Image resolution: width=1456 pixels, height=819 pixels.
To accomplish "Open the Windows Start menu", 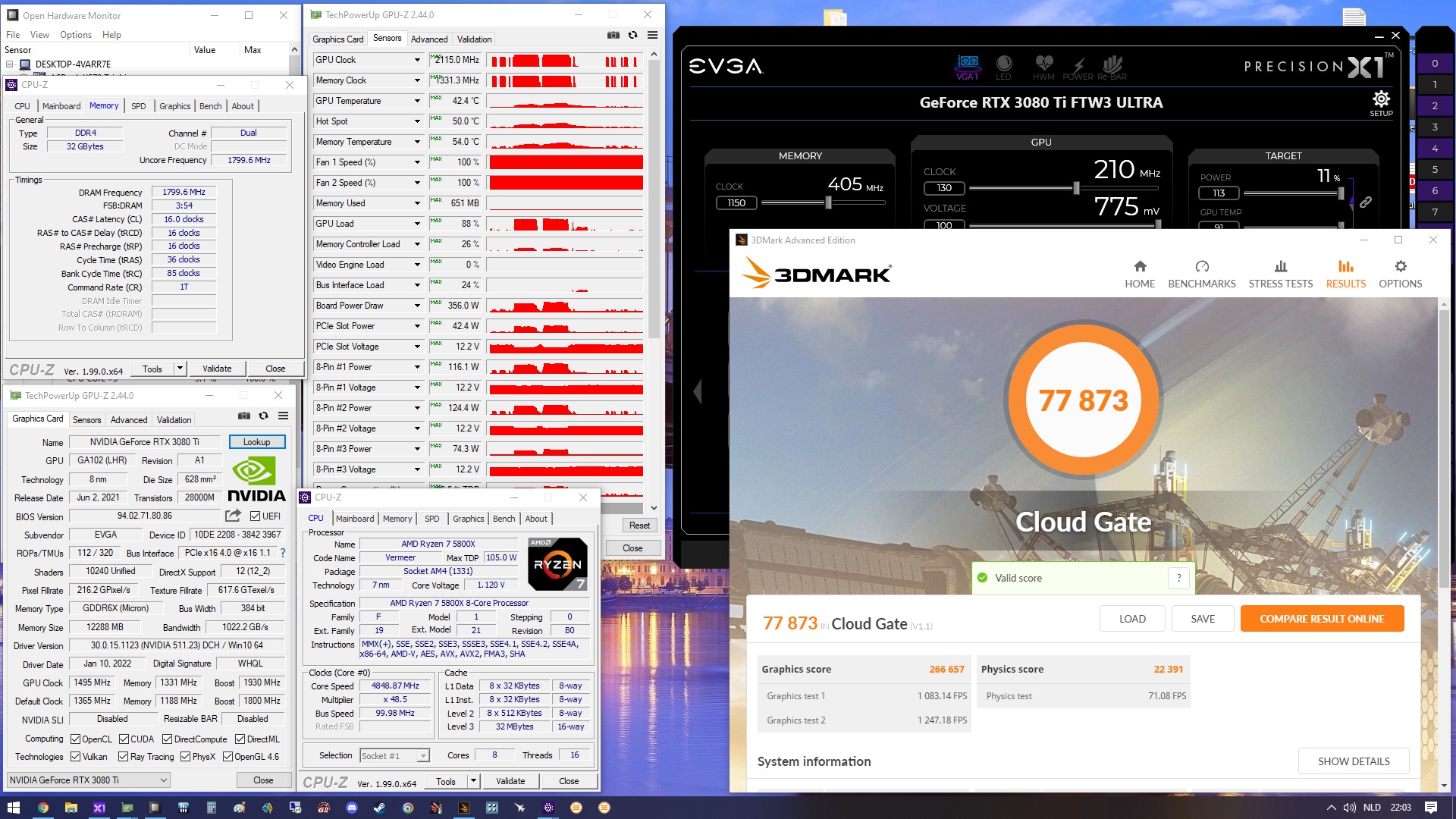I will coord(14,808).
